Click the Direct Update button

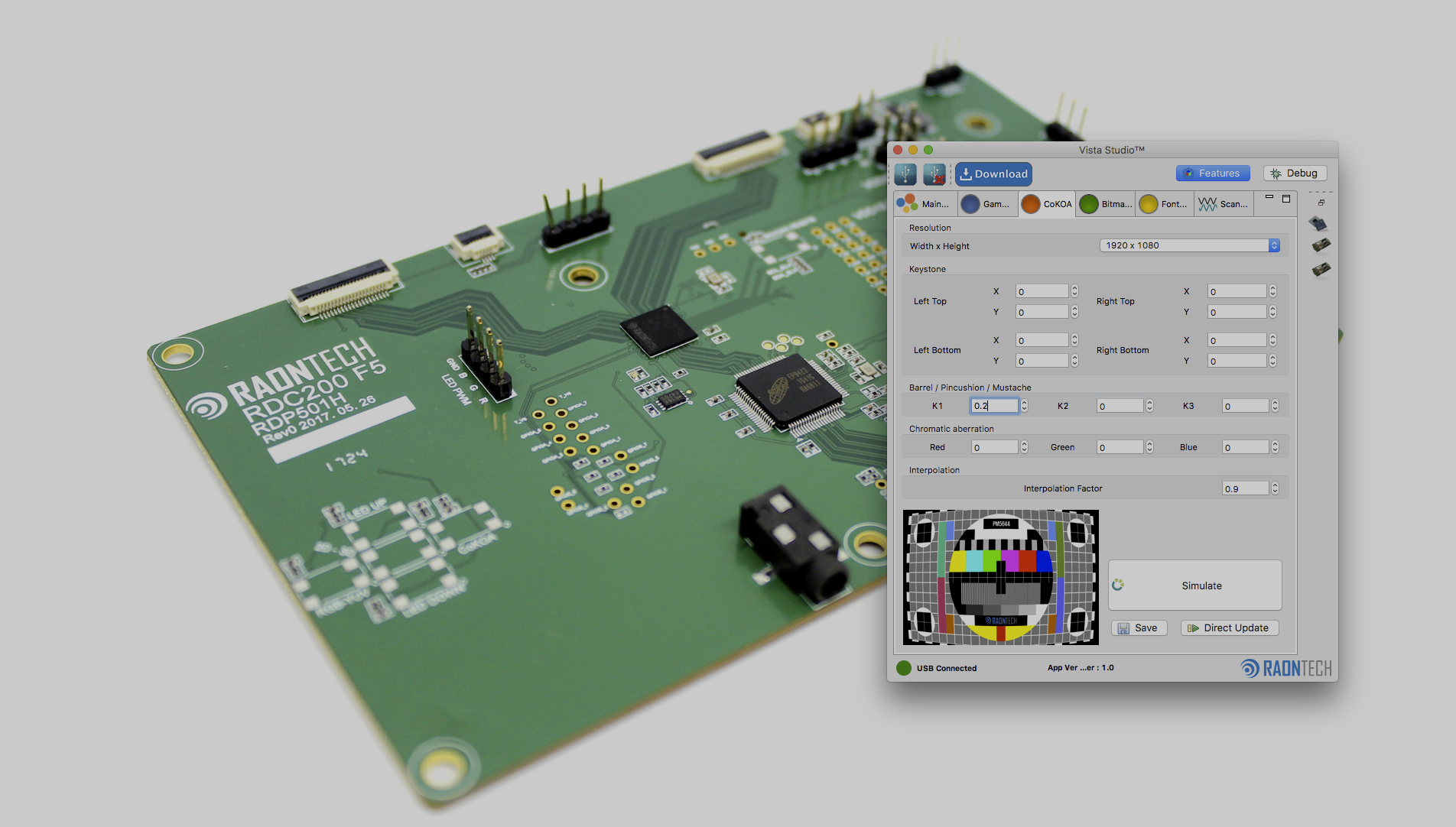coord(1230,628)
